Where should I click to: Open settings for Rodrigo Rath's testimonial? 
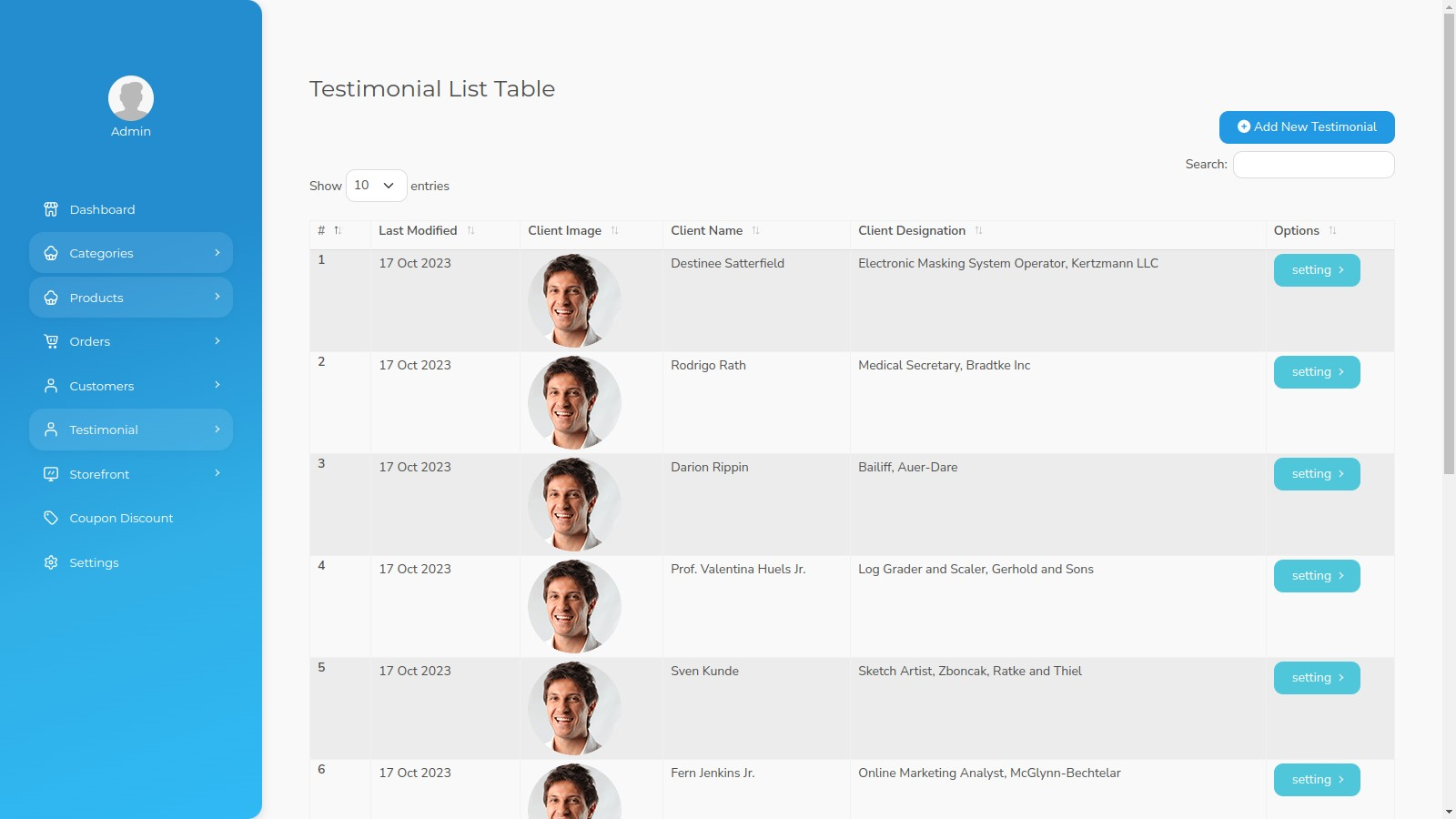[x=1317, y=371]
